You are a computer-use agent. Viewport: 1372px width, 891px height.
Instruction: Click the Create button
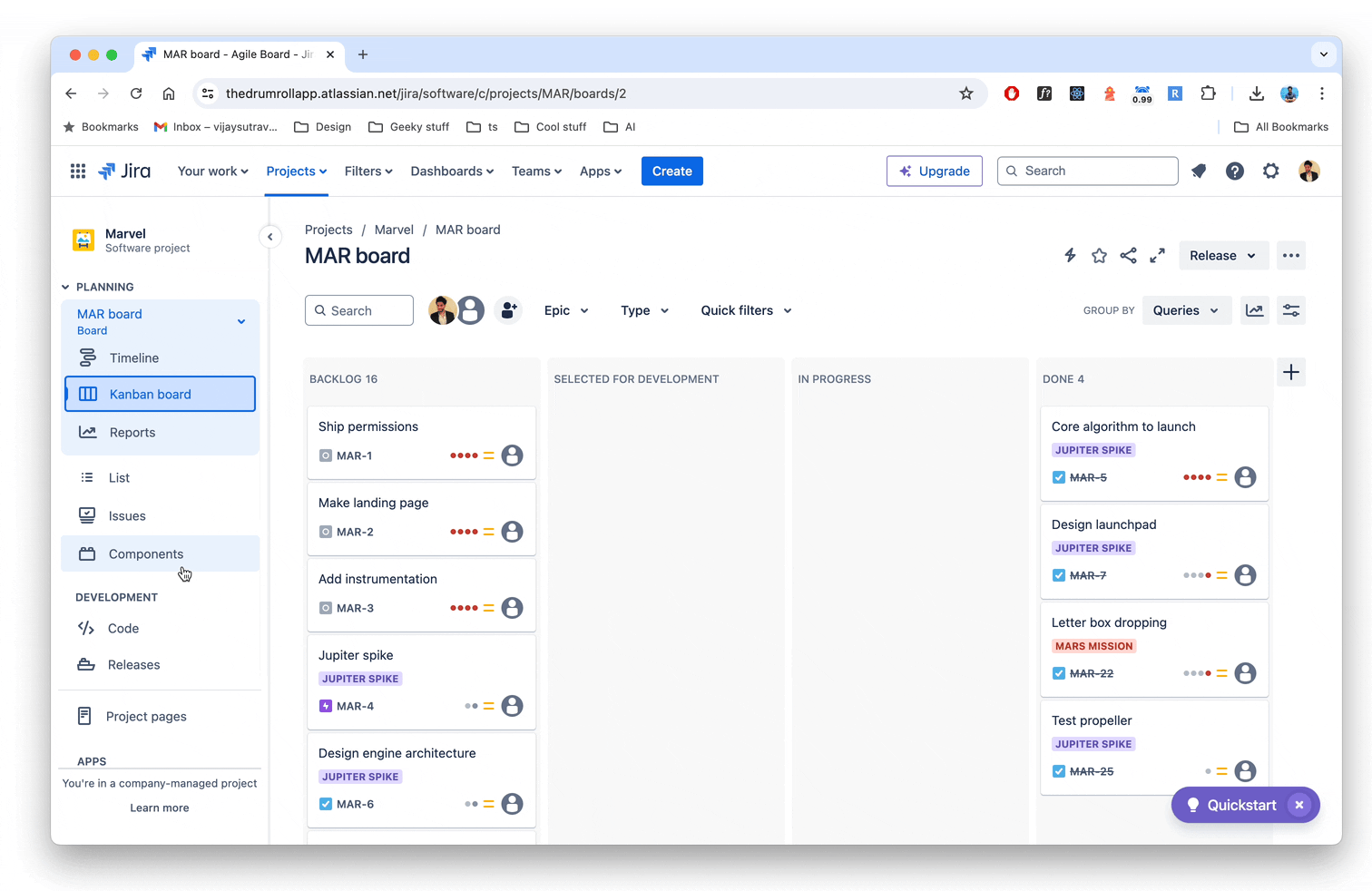(672, 171)
